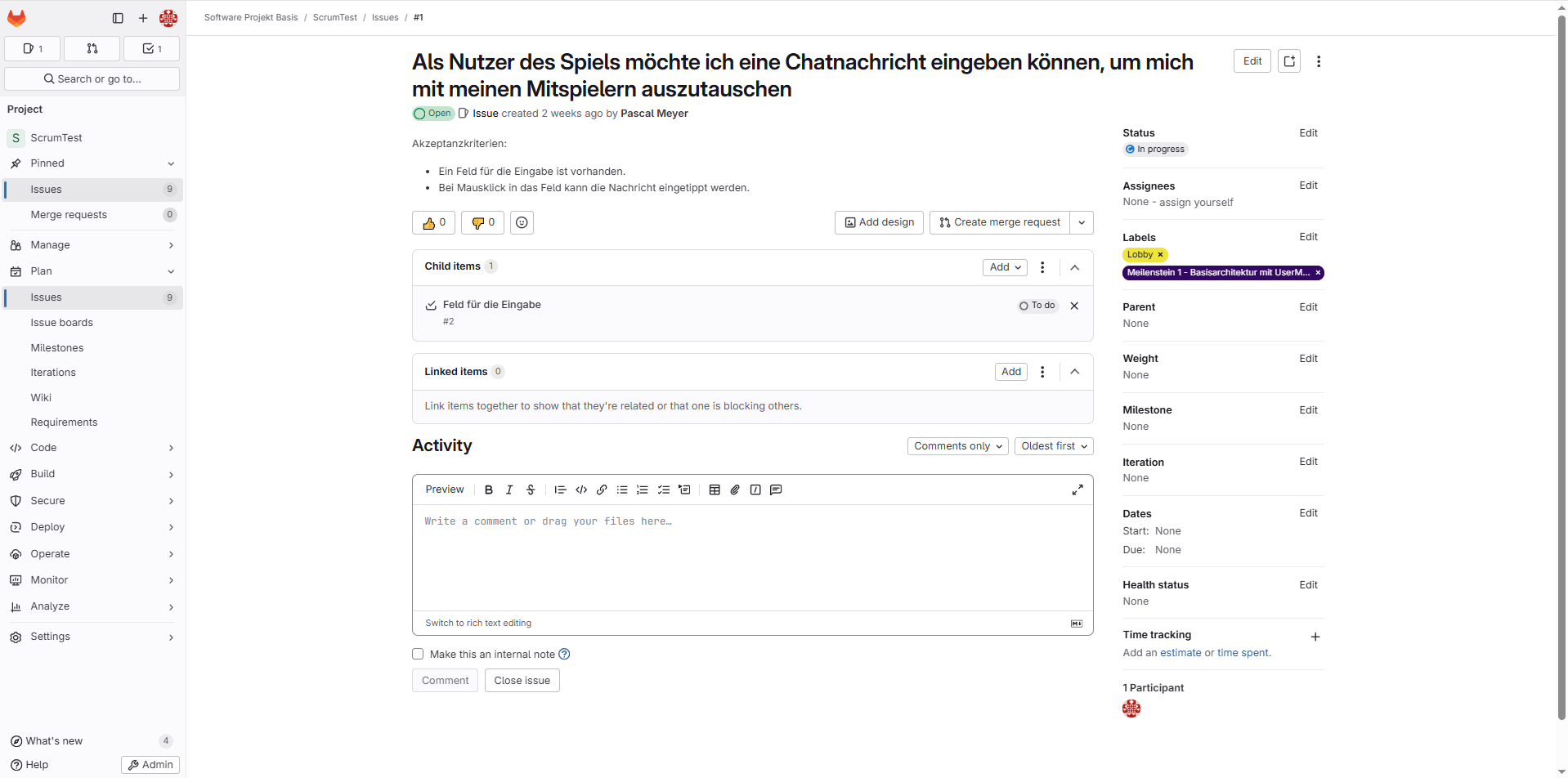Click into the comment text area

point(752,557)
